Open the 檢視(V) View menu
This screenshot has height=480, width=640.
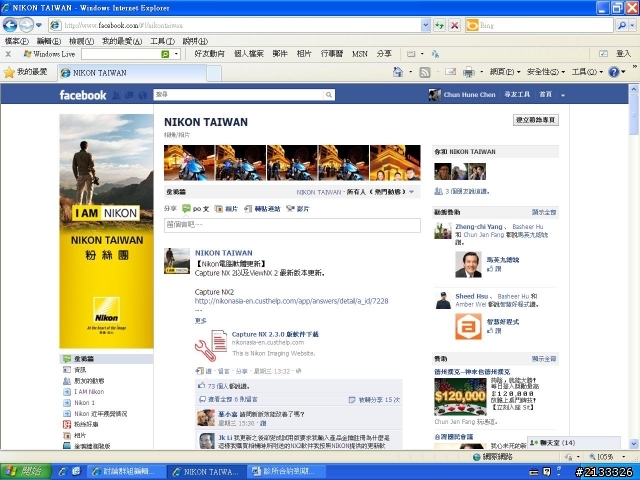81,41
